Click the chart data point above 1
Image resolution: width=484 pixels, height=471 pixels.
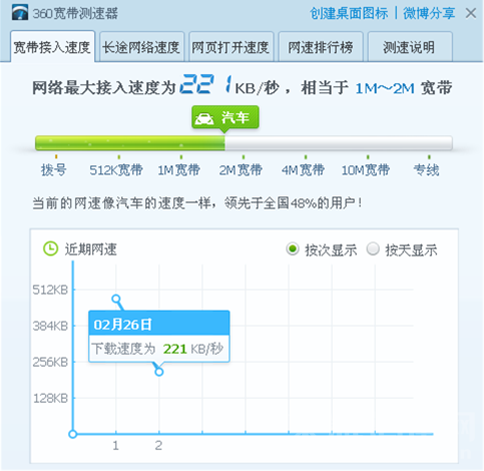[116, 299]
